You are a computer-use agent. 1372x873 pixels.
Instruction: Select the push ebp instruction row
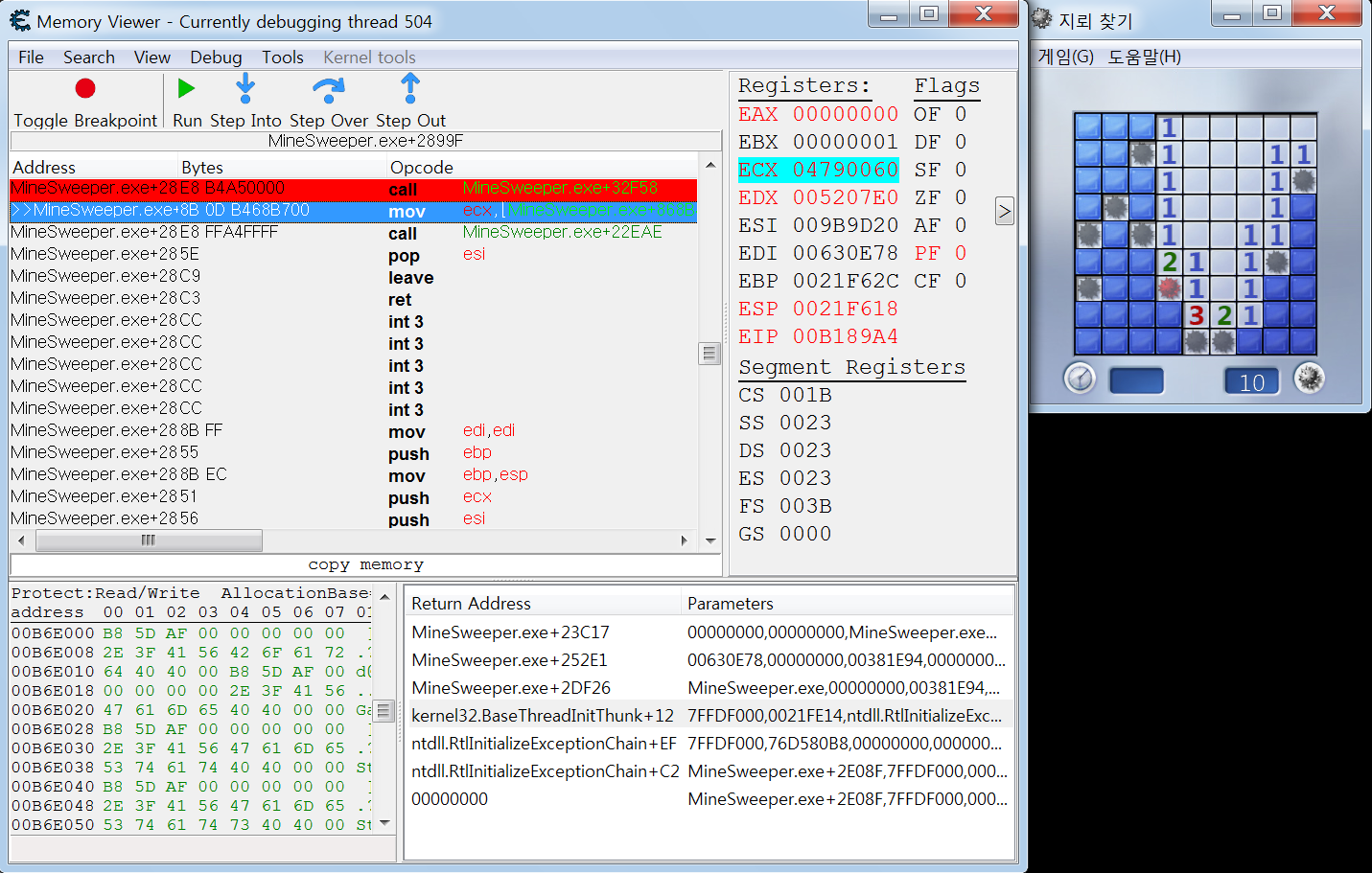pos(353,453)
